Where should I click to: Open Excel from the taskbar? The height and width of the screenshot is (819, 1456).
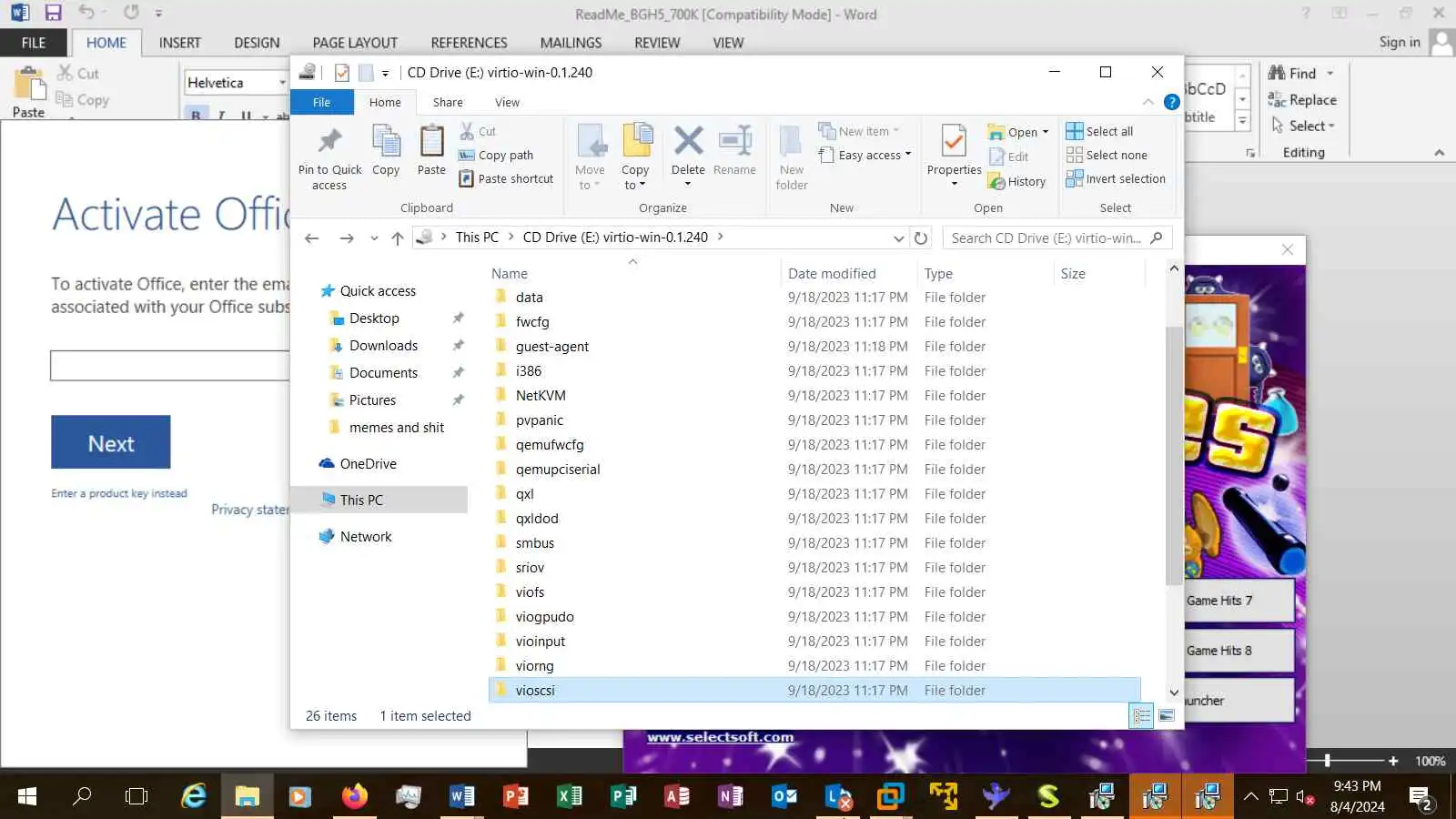(570, 797)
